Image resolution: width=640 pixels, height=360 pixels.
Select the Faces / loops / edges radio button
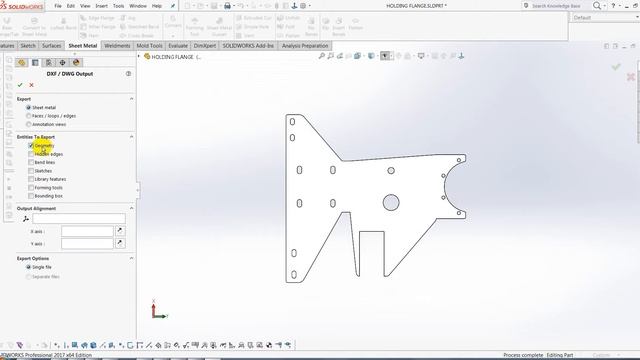[x=29, y=116]
